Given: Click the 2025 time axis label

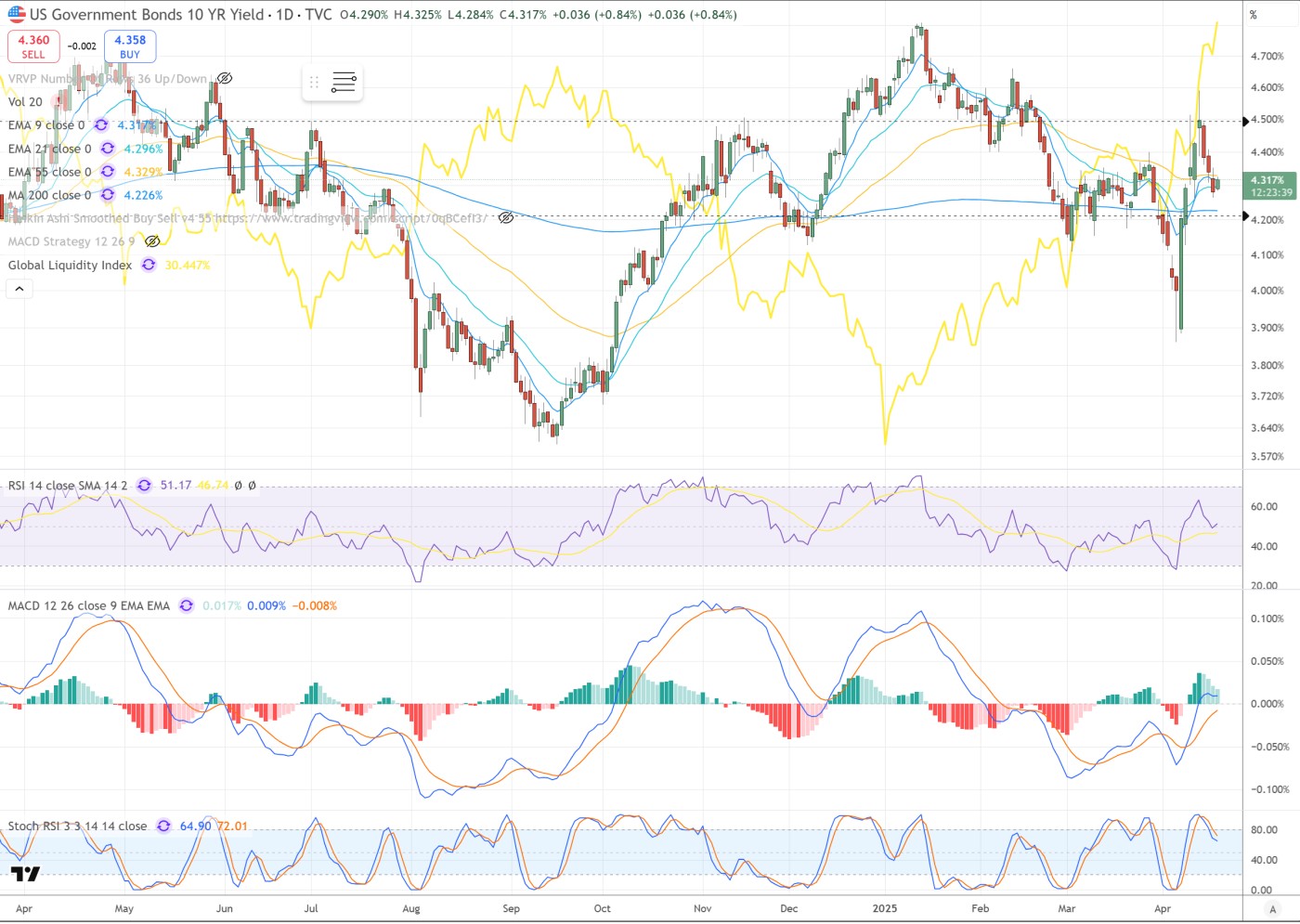Looking at the screenshot, I should pos(885,908).
